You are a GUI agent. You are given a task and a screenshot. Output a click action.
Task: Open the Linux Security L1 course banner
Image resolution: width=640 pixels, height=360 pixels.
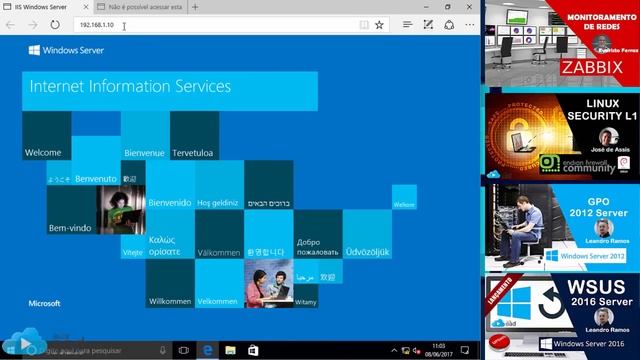tap(562, 137)
